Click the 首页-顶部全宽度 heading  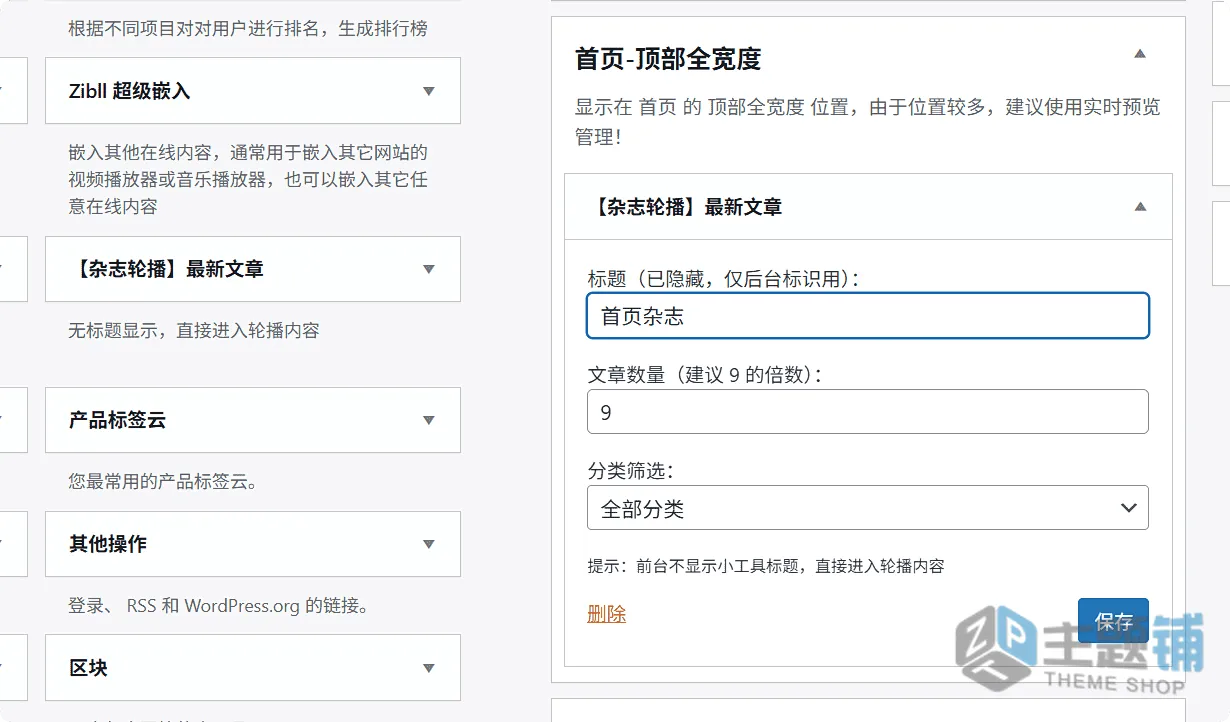coord(668,59)
